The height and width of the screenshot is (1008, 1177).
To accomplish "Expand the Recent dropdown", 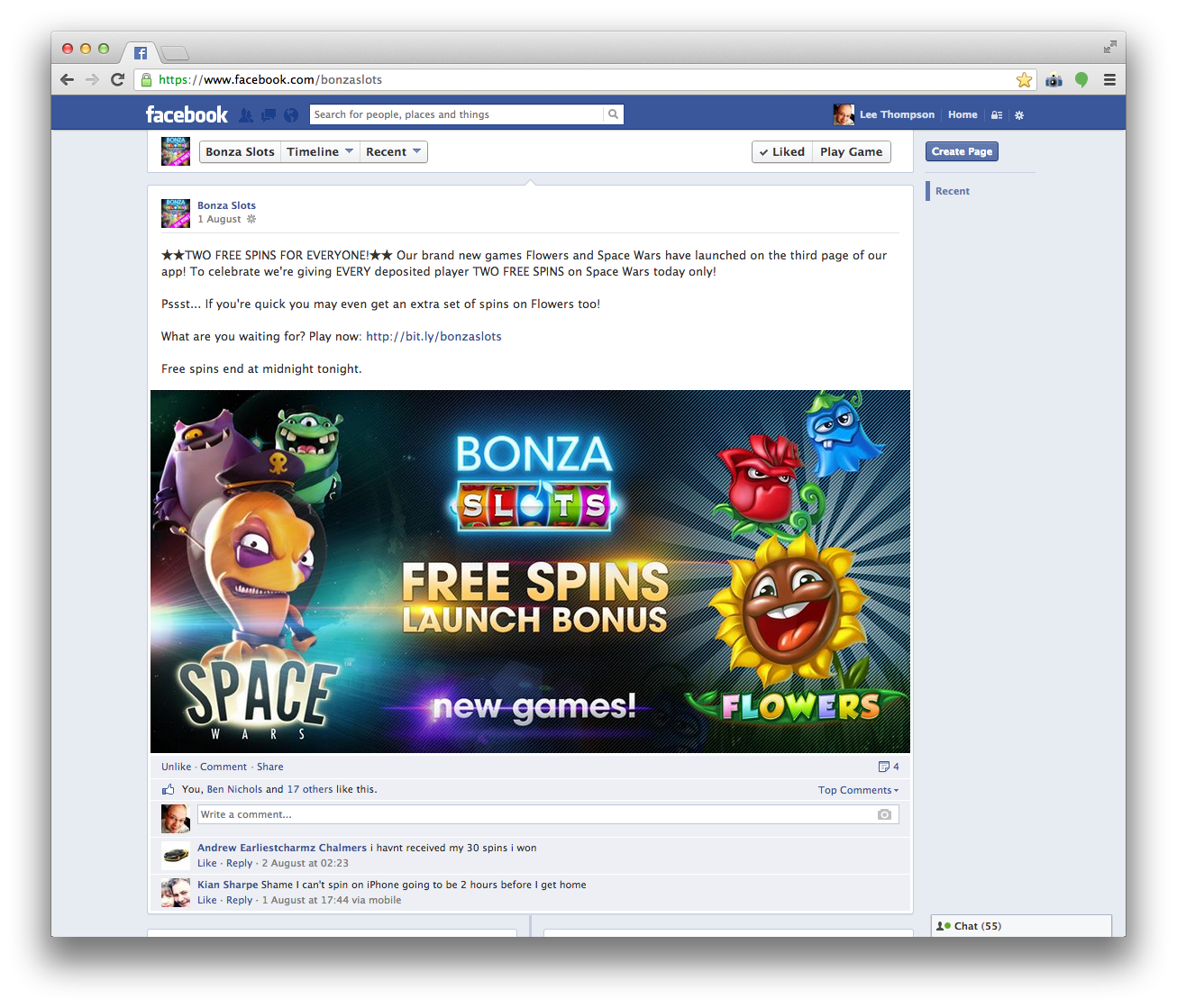I will [x=394, y=152].
